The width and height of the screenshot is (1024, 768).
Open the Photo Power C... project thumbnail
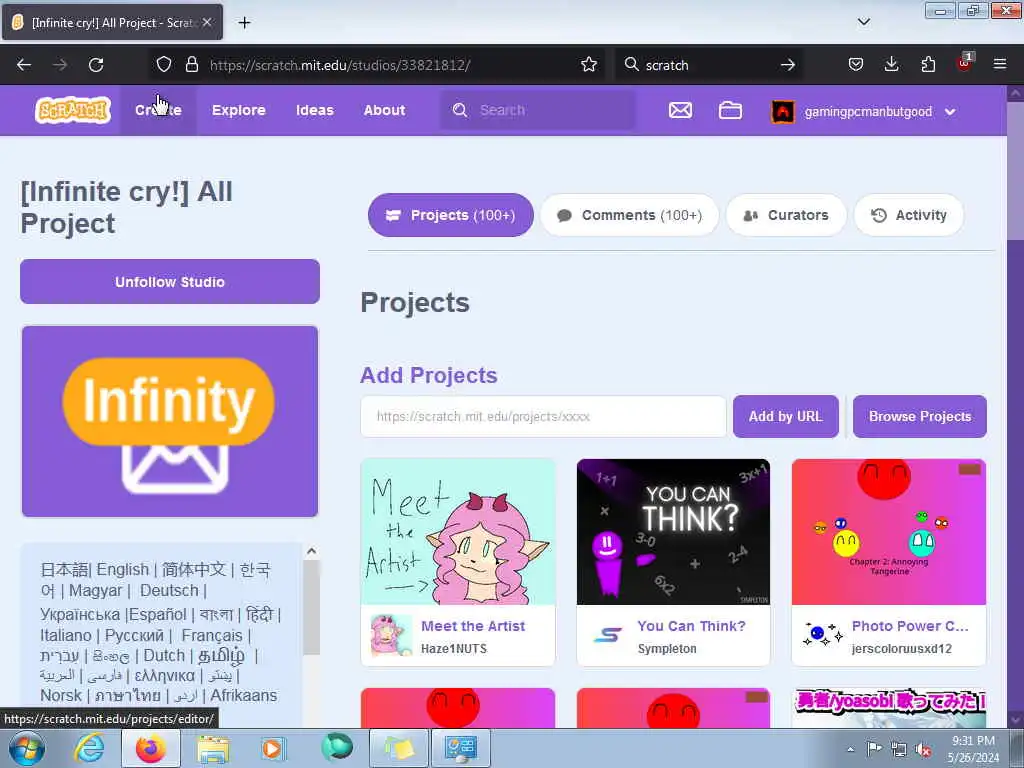[889, 532]
